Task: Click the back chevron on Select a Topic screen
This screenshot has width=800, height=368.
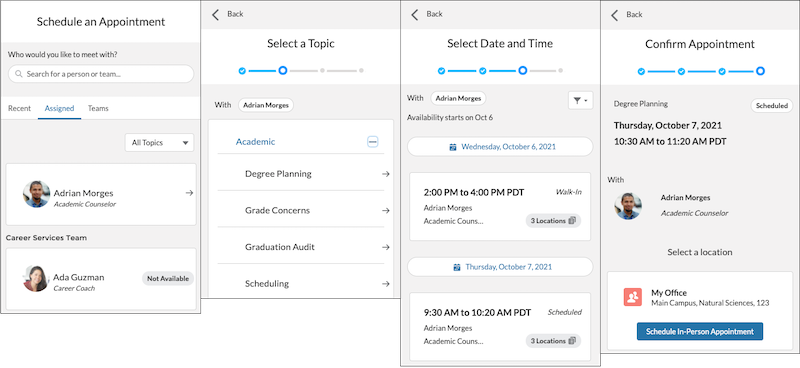Action: [215, 14]
